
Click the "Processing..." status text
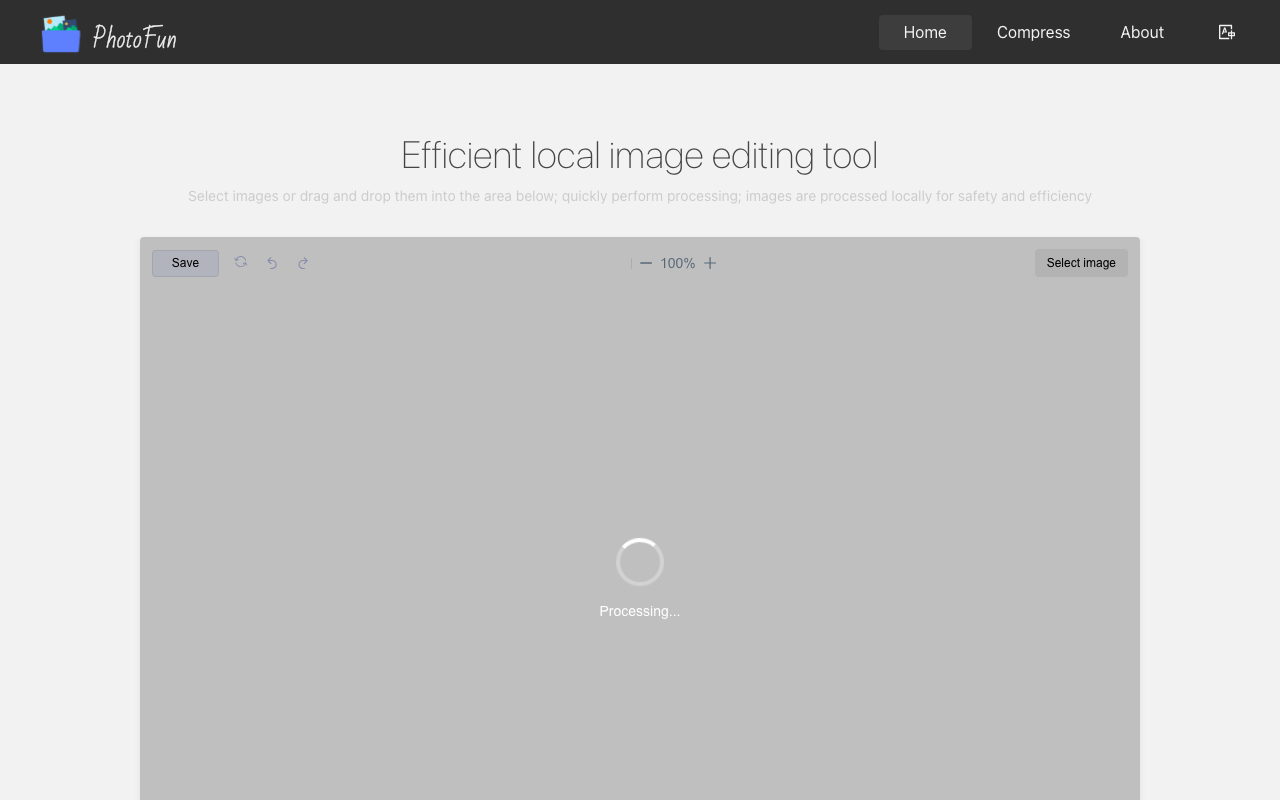pyautogui.click(x=640, y=611)
